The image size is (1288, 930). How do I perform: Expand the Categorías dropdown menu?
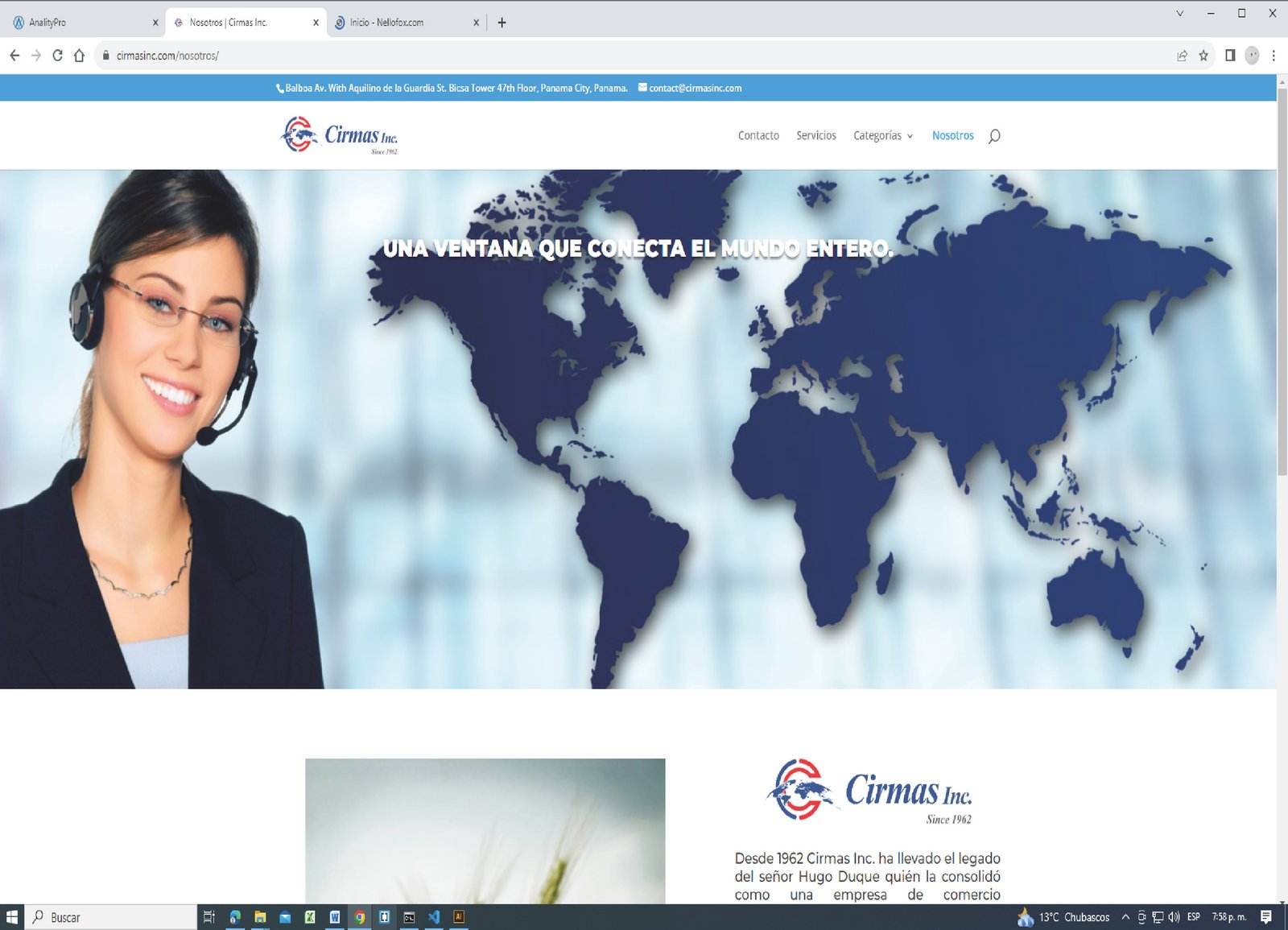(x=882, y=135)
